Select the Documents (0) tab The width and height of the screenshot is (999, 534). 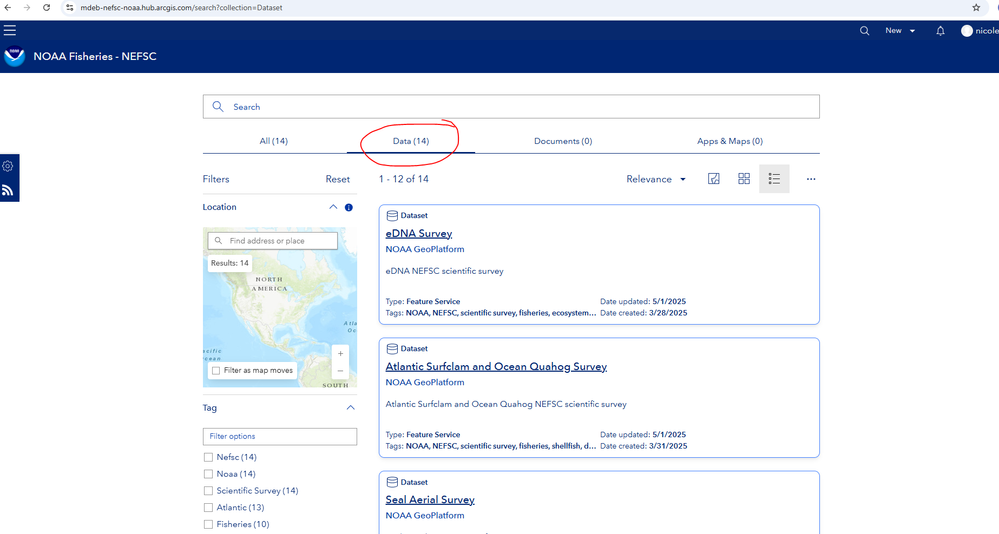point(563,141)
